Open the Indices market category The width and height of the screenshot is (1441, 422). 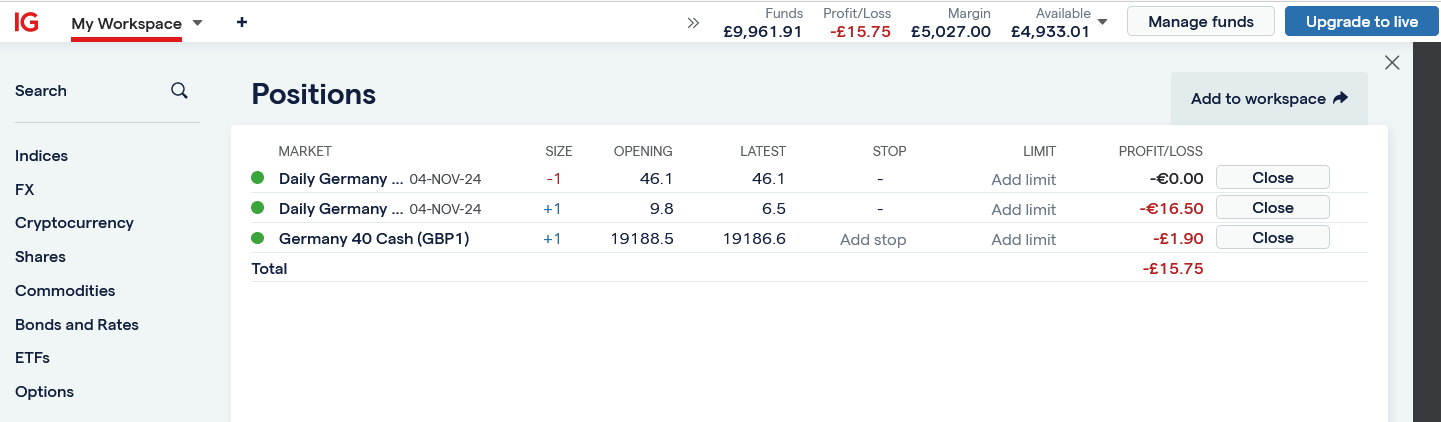(x=42, y=156)
